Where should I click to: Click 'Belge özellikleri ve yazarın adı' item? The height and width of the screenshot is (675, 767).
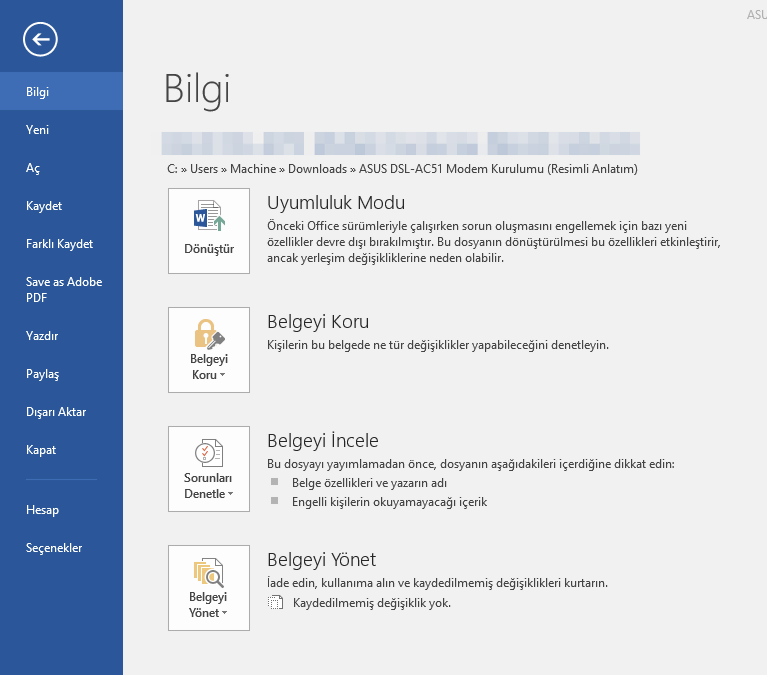[369, 483]
